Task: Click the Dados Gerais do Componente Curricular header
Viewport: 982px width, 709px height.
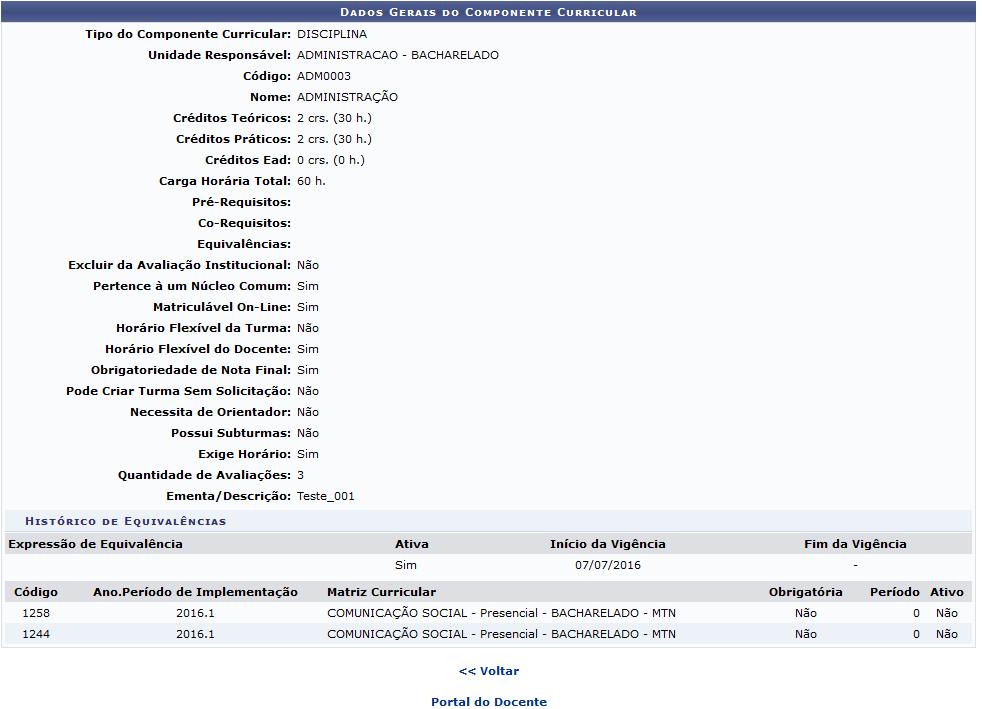Action: click(488, 12)
